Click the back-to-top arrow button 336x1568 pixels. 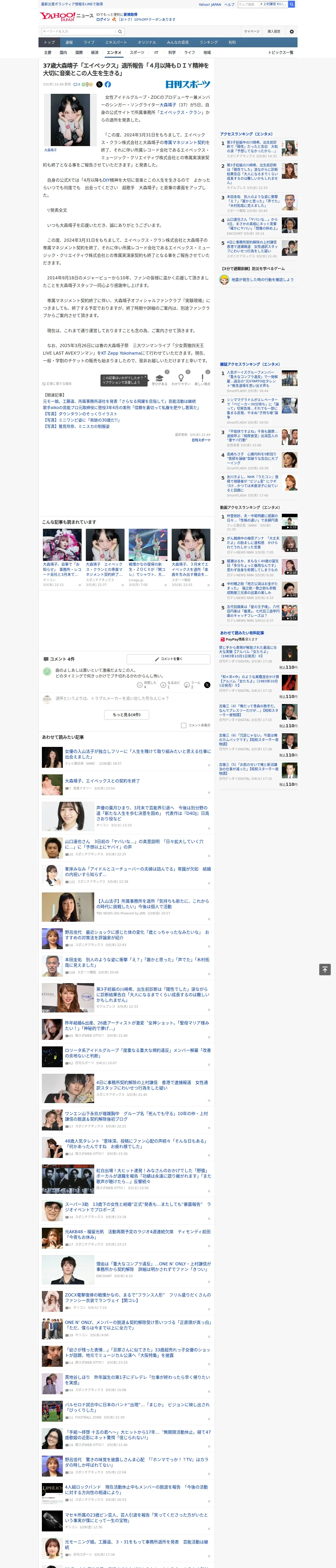coord(325,970)
